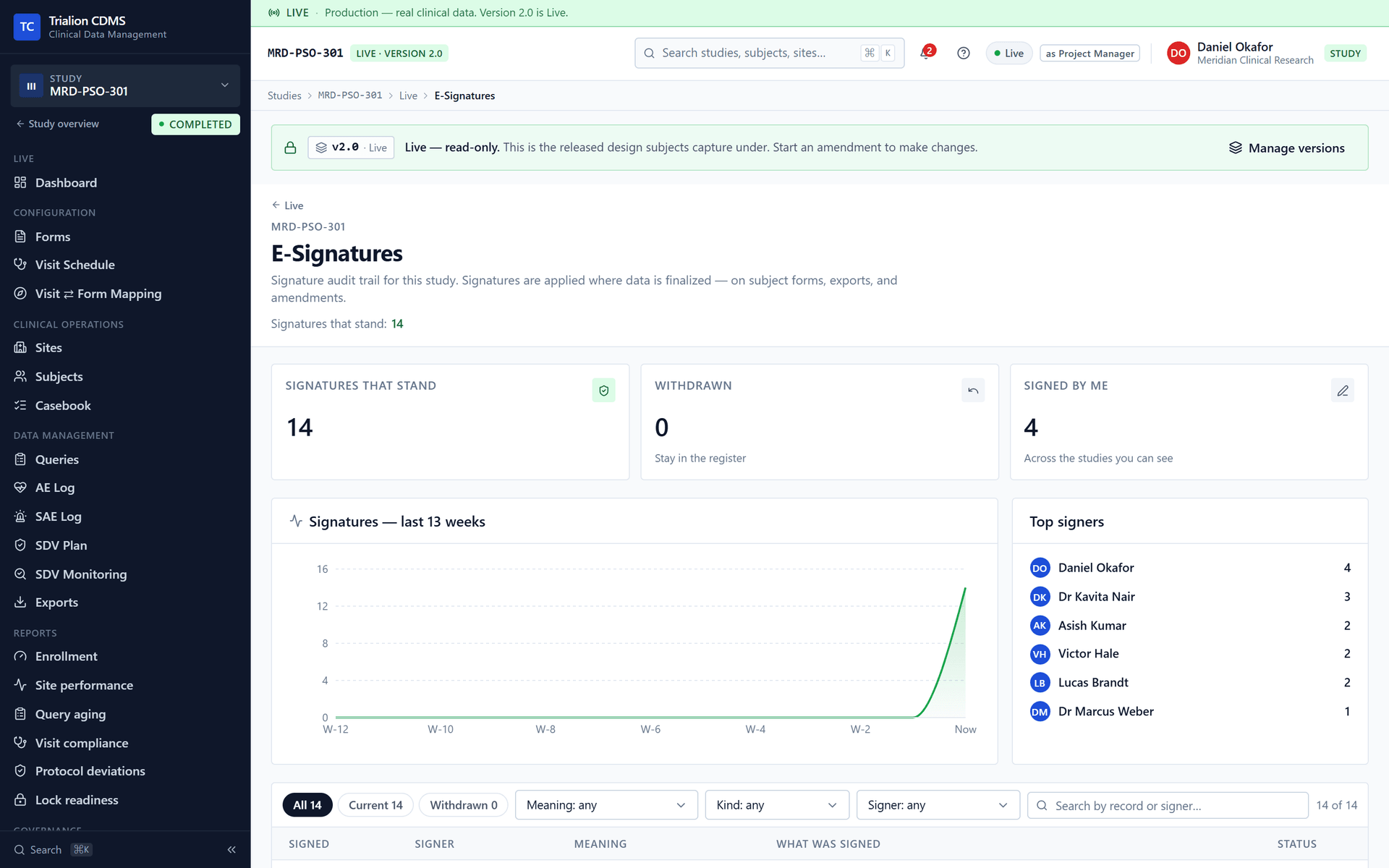The image size is (1389, 868).
Task: Open the v2.0 Live version badge
Action: pos(351,148)
